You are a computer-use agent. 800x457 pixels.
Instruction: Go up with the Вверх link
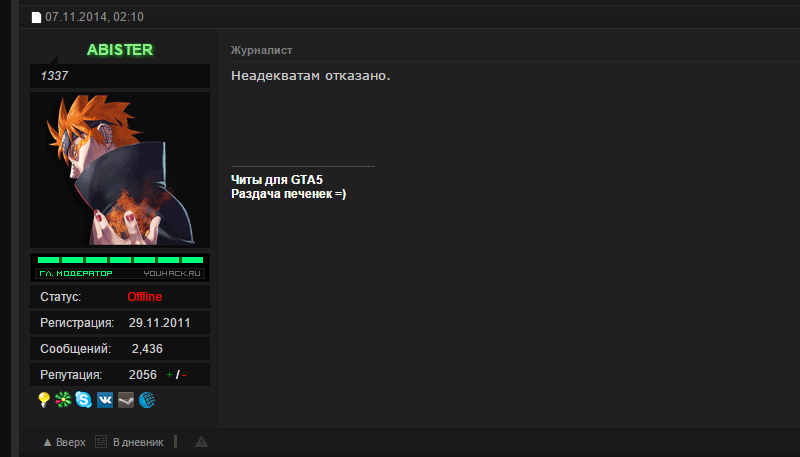click(x=64, y=442)
